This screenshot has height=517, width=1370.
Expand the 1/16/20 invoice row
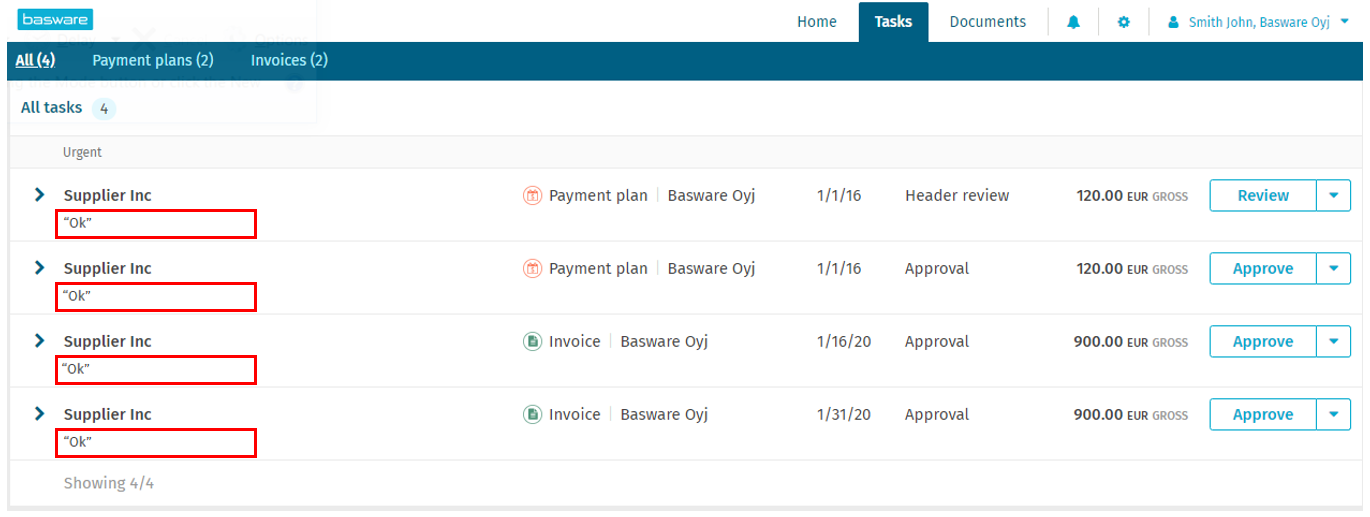tap(40, 341)
